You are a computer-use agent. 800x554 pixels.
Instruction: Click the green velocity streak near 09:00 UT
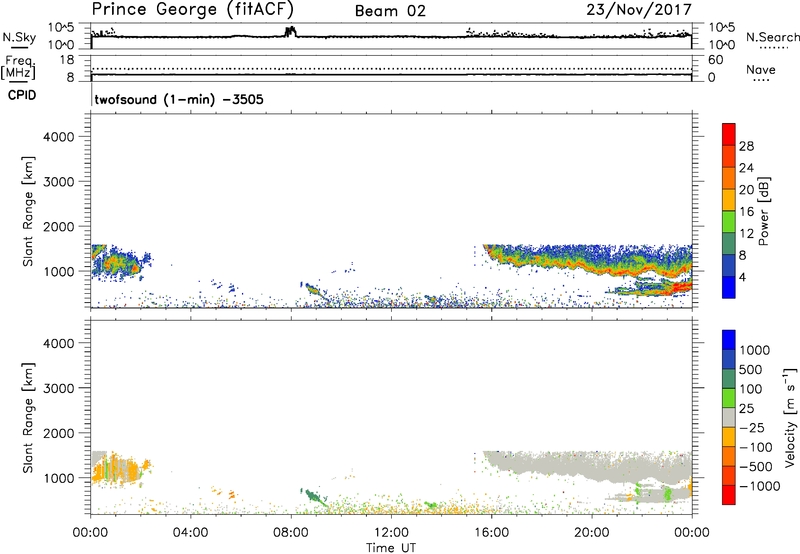[314, 496]
